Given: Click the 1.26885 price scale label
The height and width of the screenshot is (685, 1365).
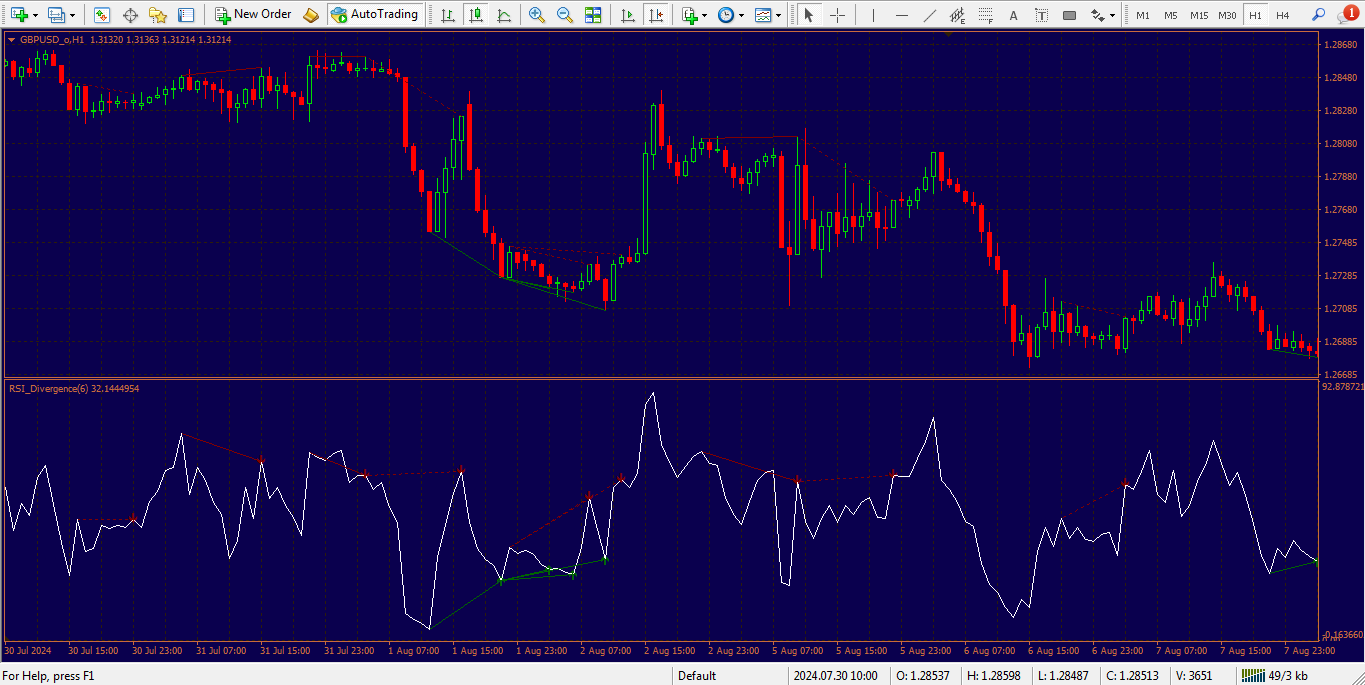Looking at the screenshot, I should tap(1339, 342).
